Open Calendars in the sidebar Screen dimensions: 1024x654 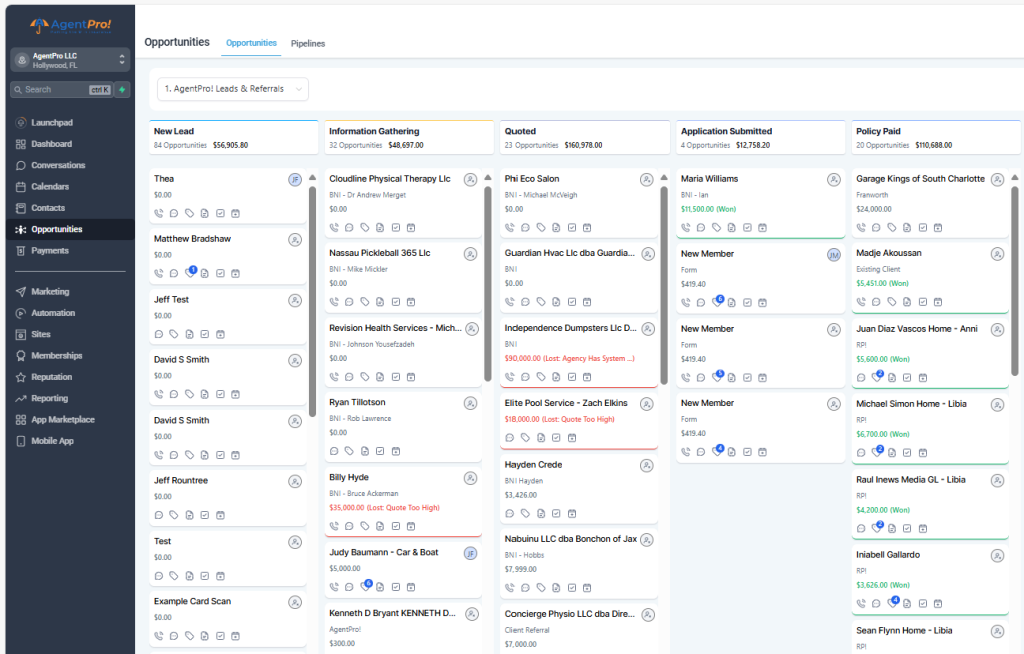pyautogui.click(x=50, y=187)
